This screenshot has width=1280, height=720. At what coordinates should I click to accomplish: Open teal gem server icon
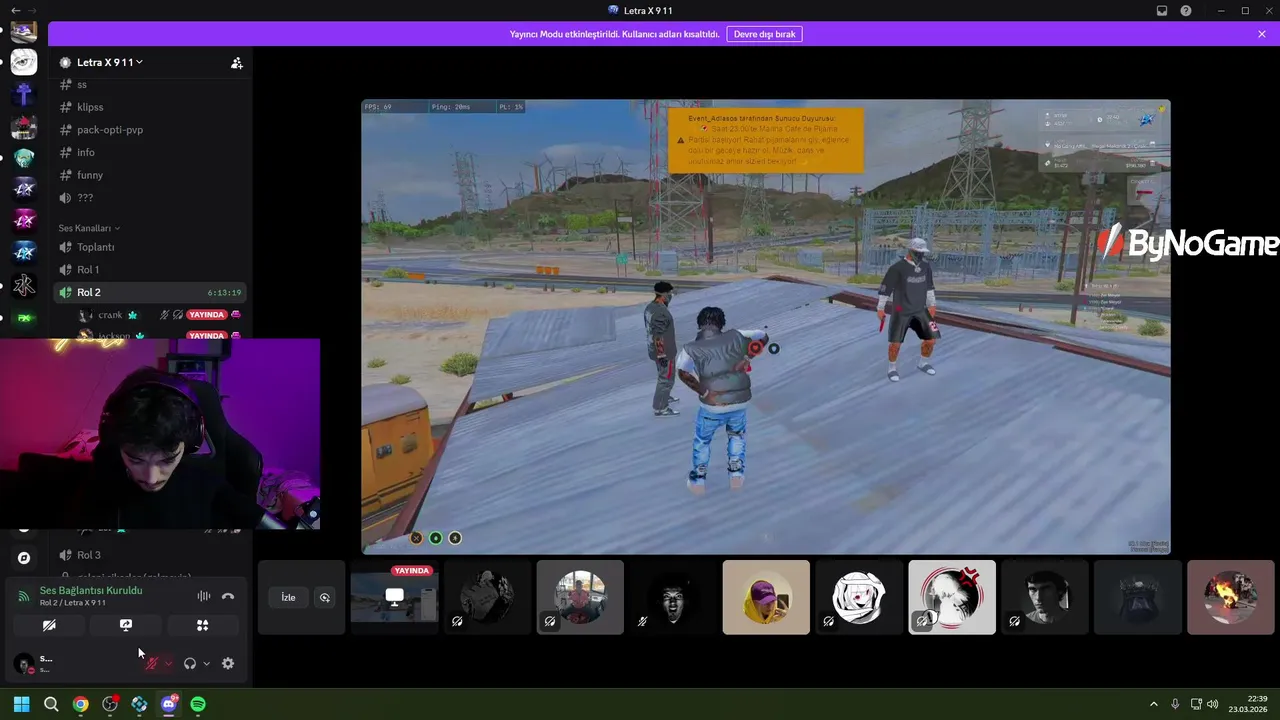24,158
